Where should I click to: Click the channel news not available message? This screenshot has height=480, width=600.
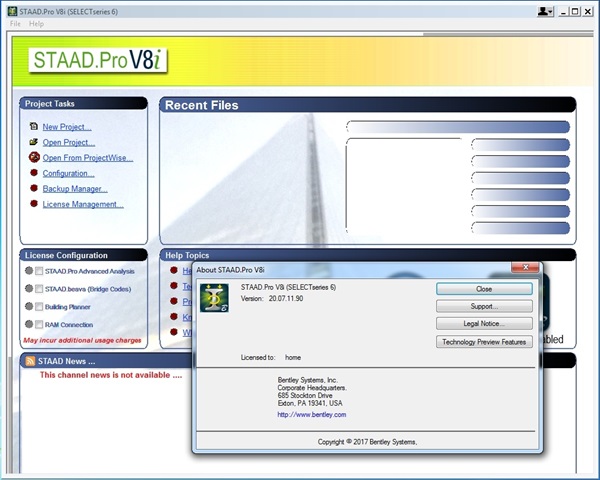pyautogui.click(x=111, y=375)
